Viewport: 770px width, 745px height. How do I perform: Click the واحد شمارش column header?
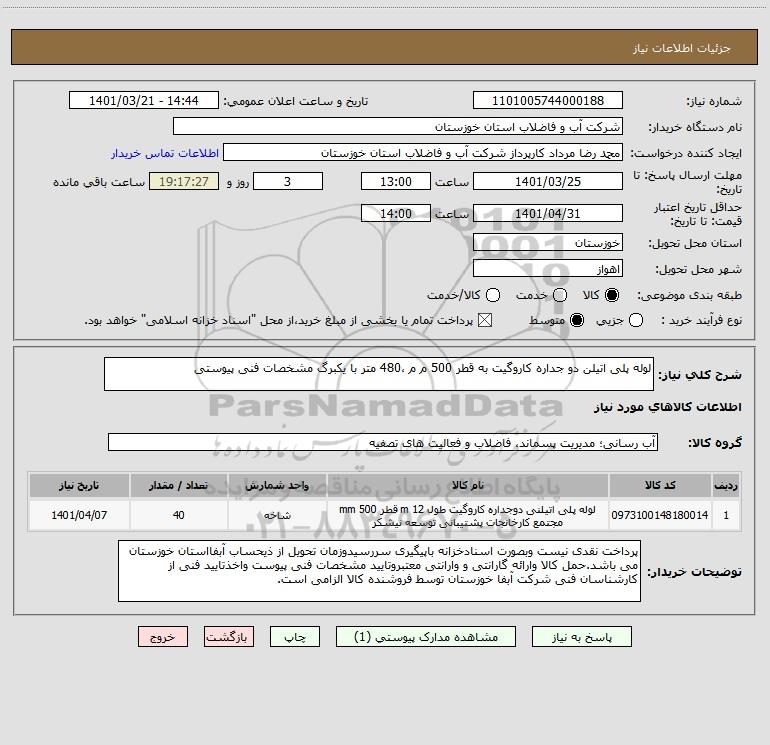(277, 485)
